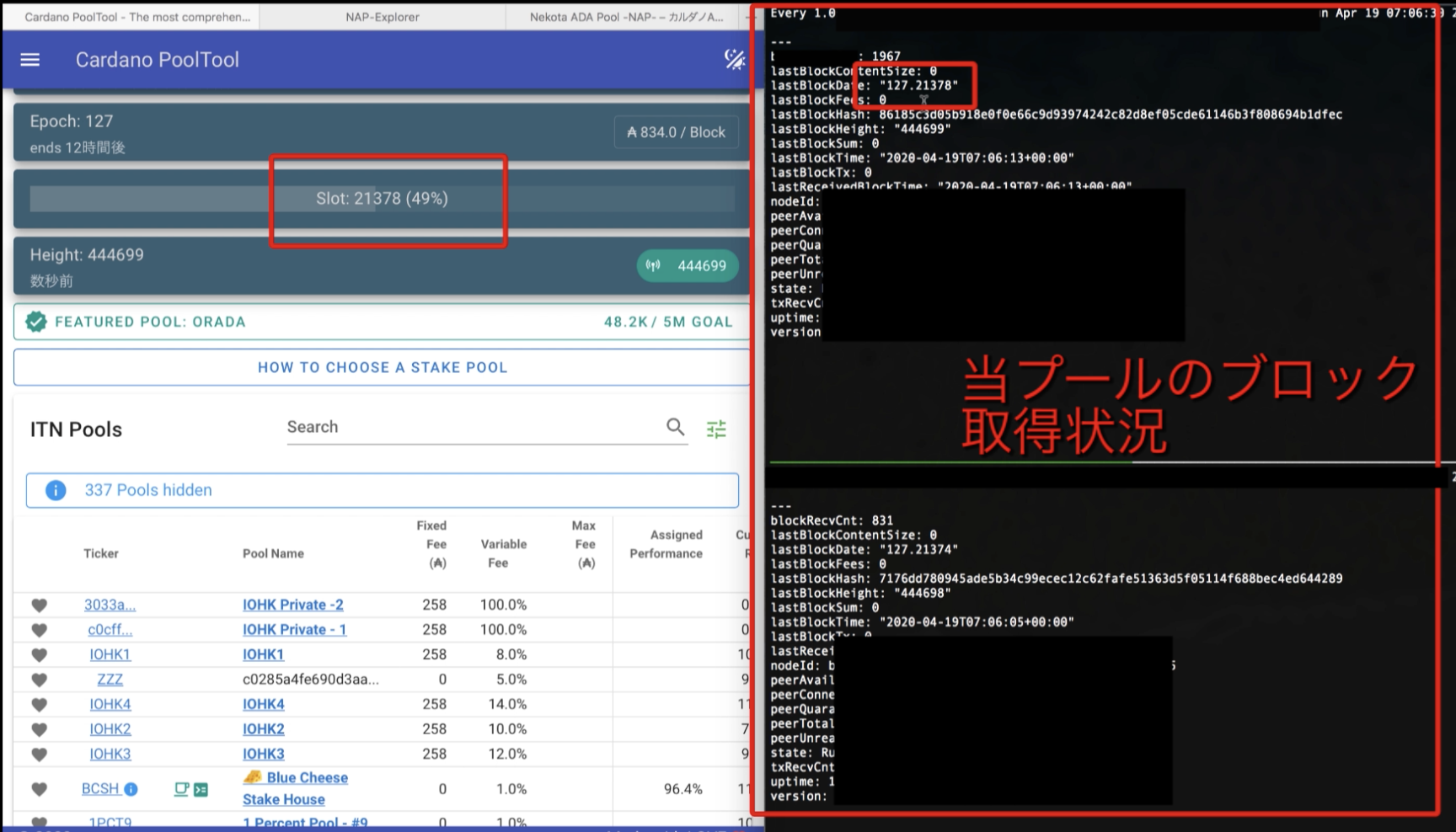The image size is (1456, 832).
Task: Sort by Assigned Performance column header
Action: pos(666,544)
